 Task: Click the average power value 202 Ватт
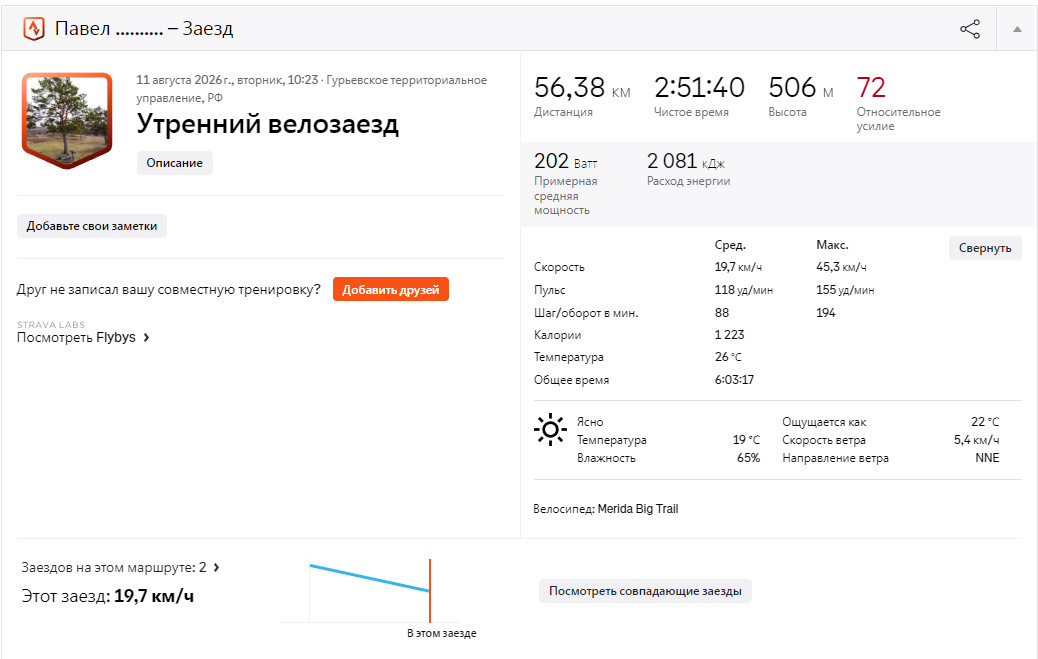565,161
